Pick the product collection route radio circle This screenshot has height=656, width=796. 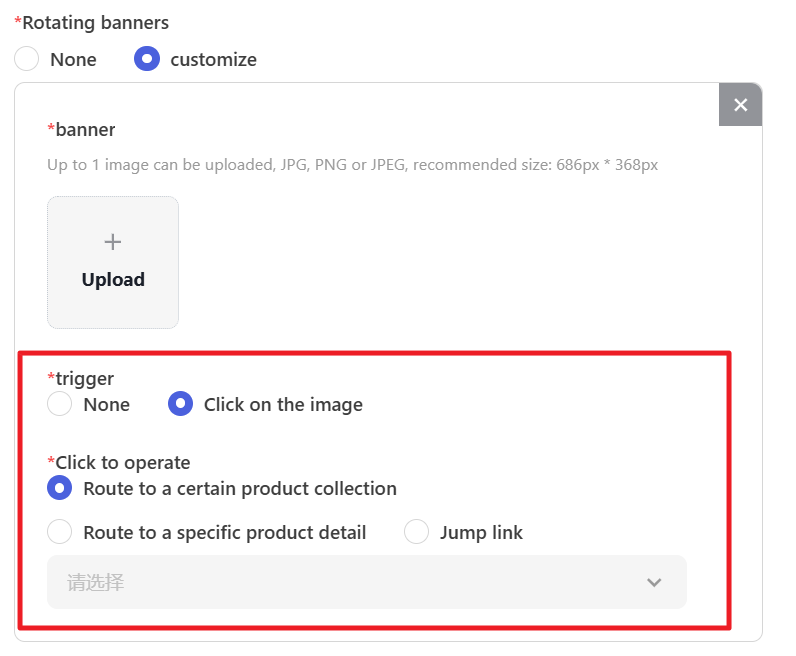pyautogui.click(x=60, y=488)
